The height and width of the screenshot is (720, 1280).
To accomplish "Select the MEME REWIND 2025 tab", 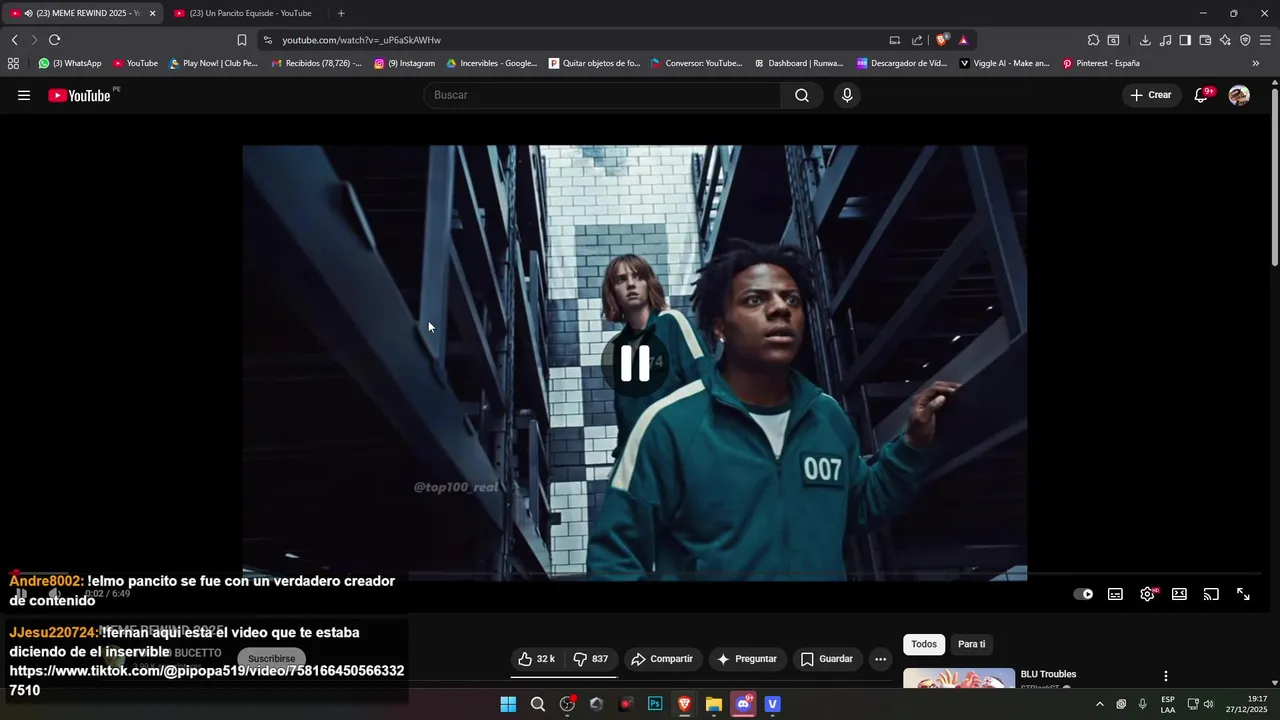I will click(80, 13).
